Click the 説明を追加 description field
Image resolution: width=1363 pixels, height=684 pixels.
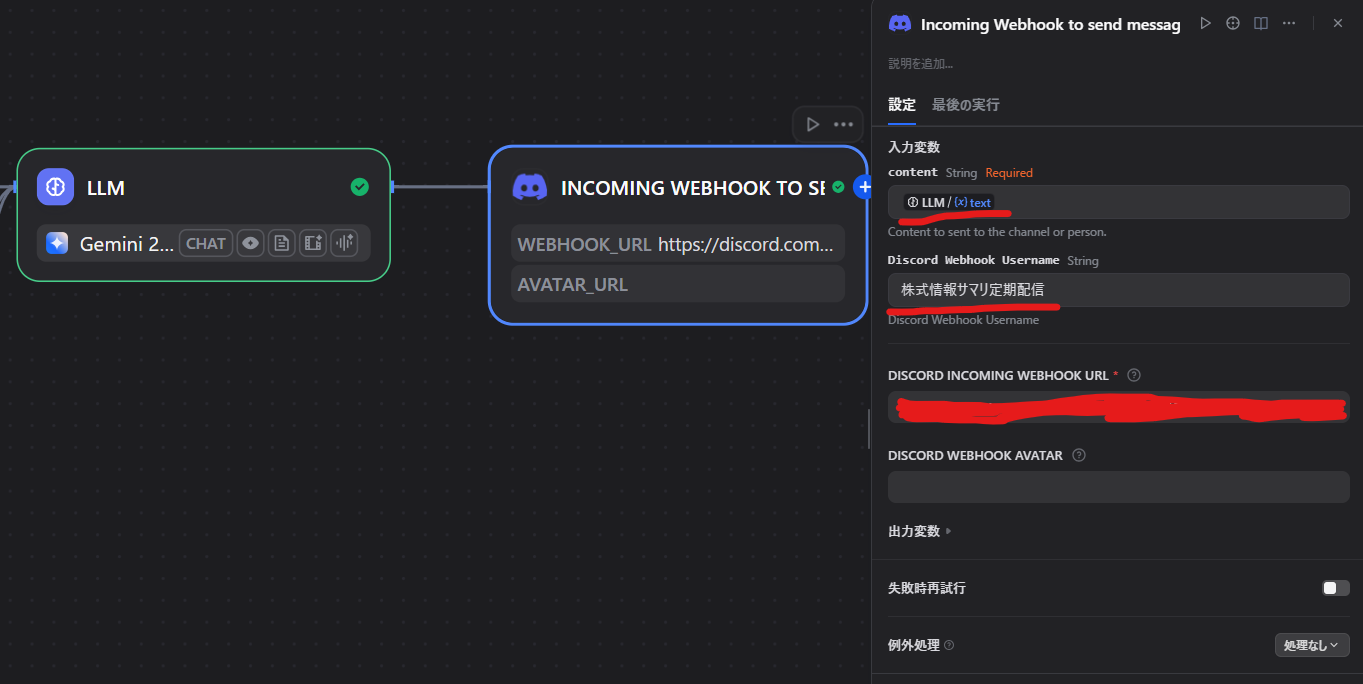click(921, 64)
